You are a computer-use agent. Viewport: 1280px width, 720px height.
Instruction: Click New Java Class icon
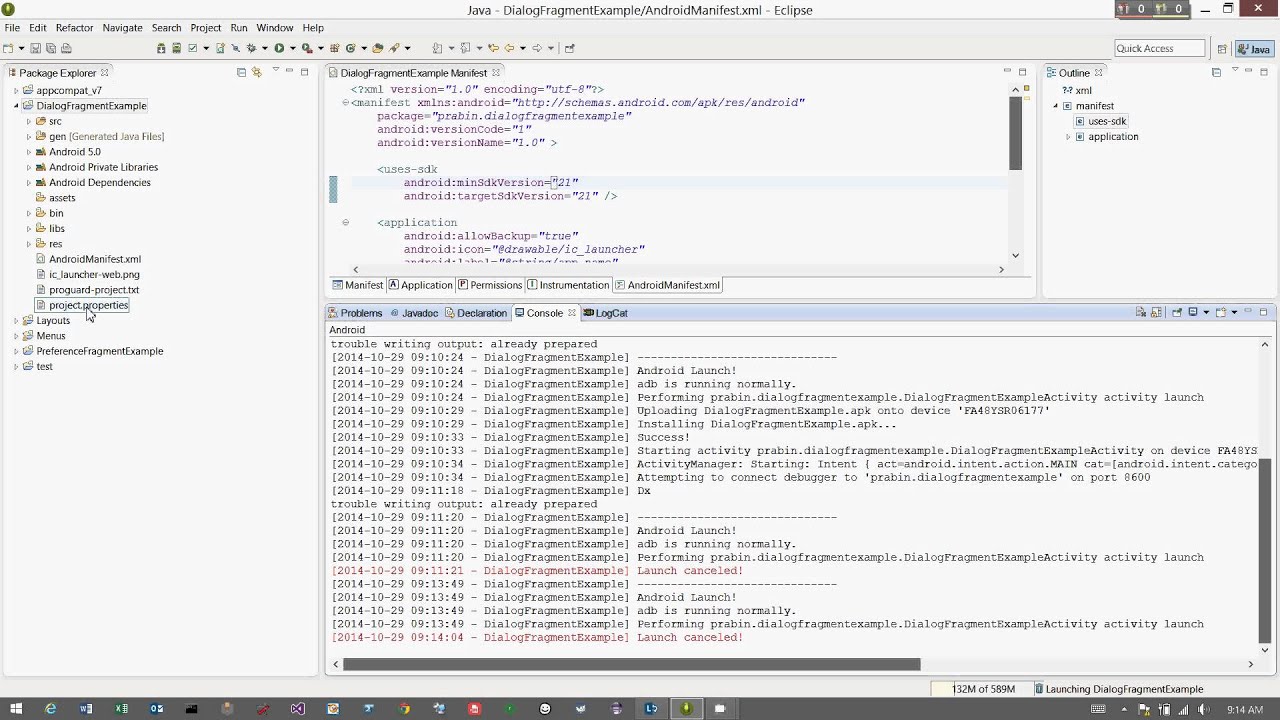pyautogui.click(x=350, y=48)
